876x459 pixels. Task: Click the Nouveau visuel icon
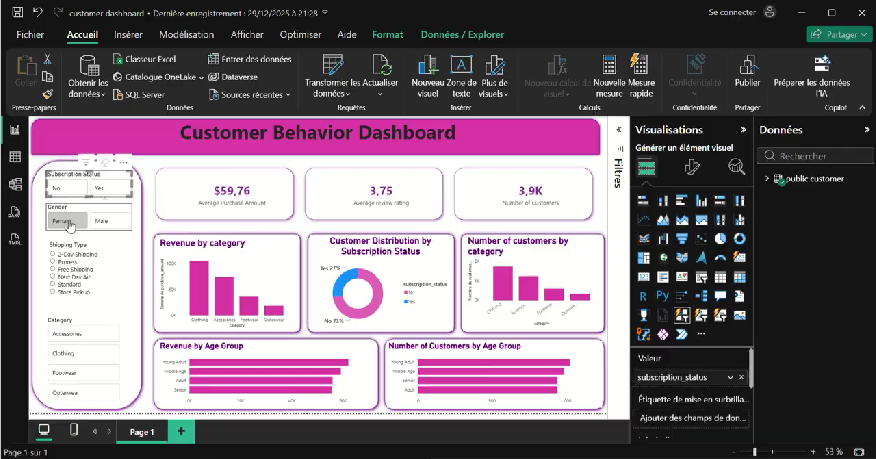coord(427,65)
